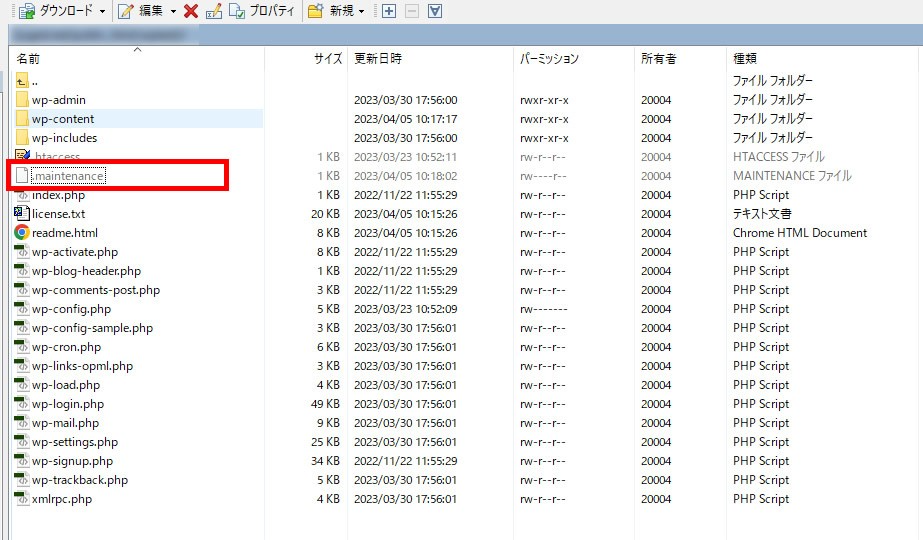
Task: Open the ダウンロード dropdown arrow
Action: [102, 11]
